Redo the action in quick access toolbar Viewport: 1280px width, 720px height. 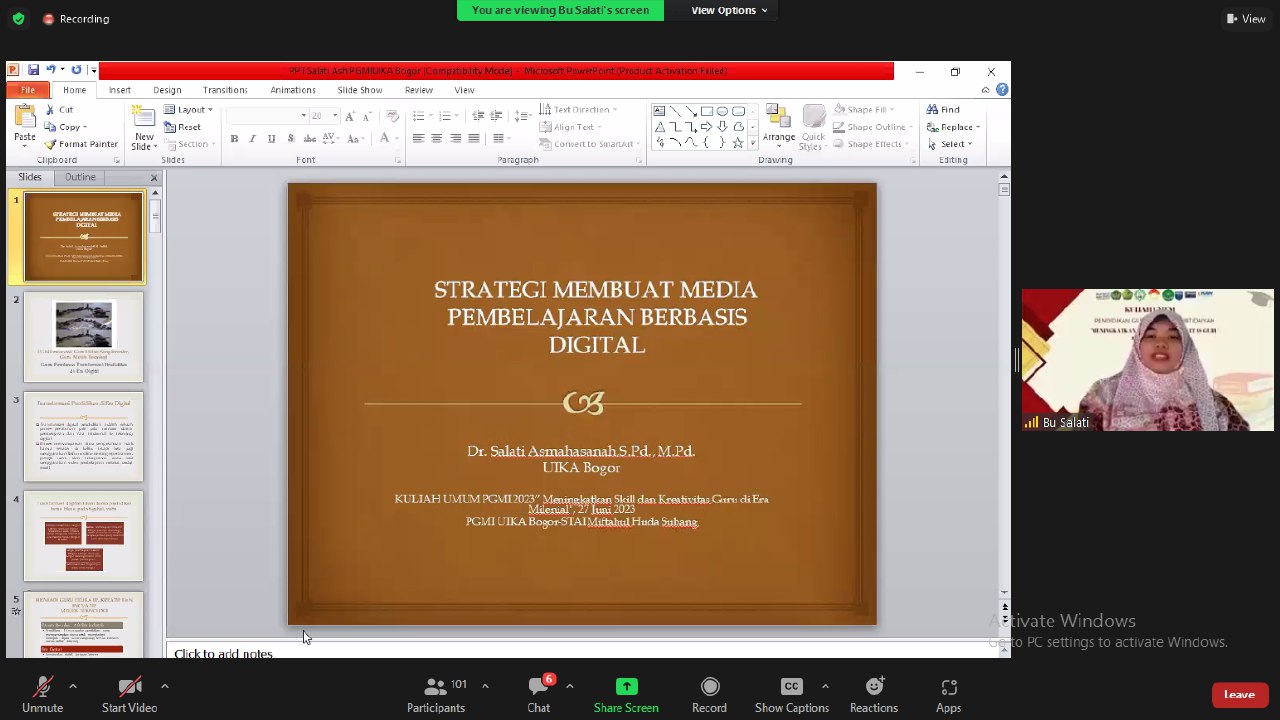(x=76, y=70)
